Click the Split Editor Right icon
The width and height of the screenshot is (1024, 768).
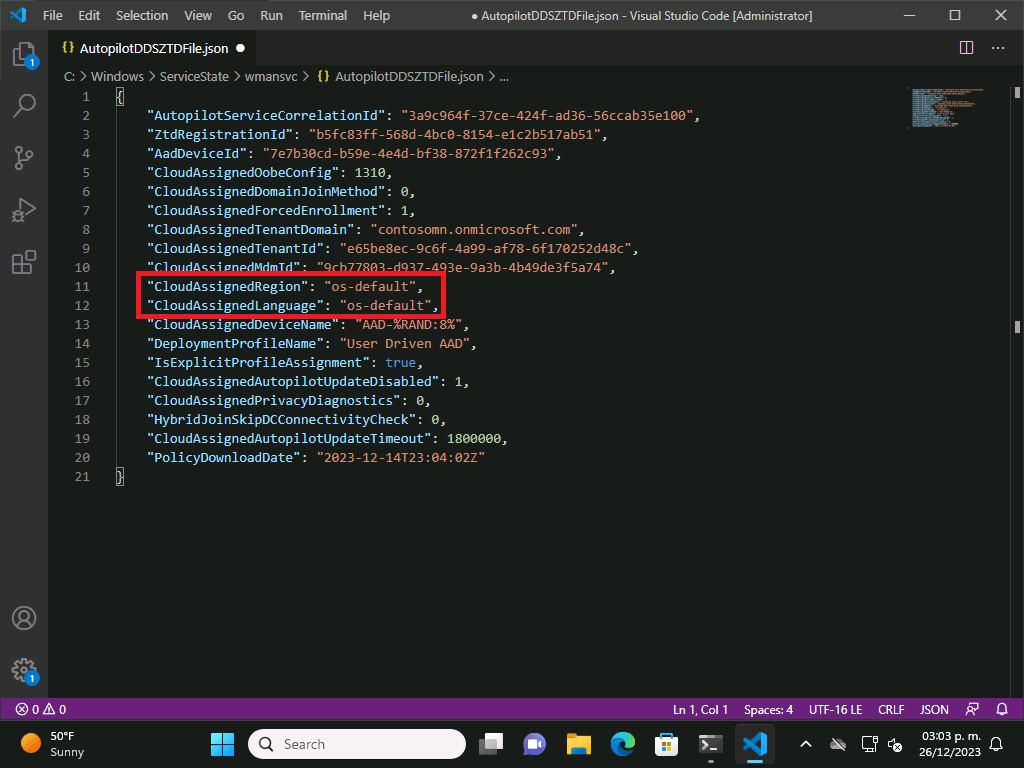pyautogui.click(x=966, y=47)
